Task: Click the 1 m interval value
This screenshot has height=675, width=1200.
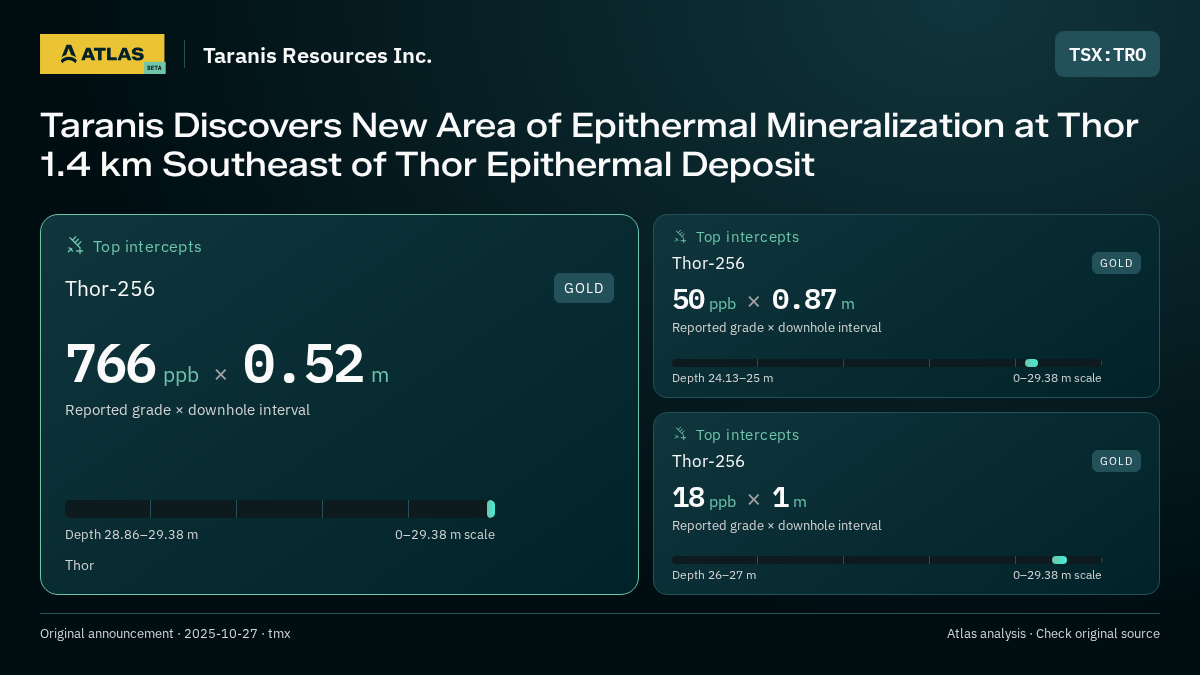Action: pyautogui.click(x=789, y=498)
